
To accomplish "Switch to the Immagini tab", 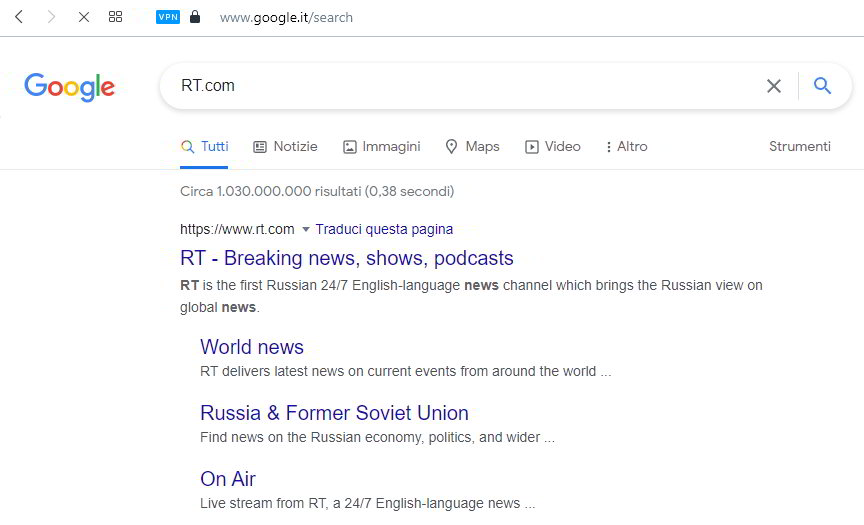I will coord(381,147).
